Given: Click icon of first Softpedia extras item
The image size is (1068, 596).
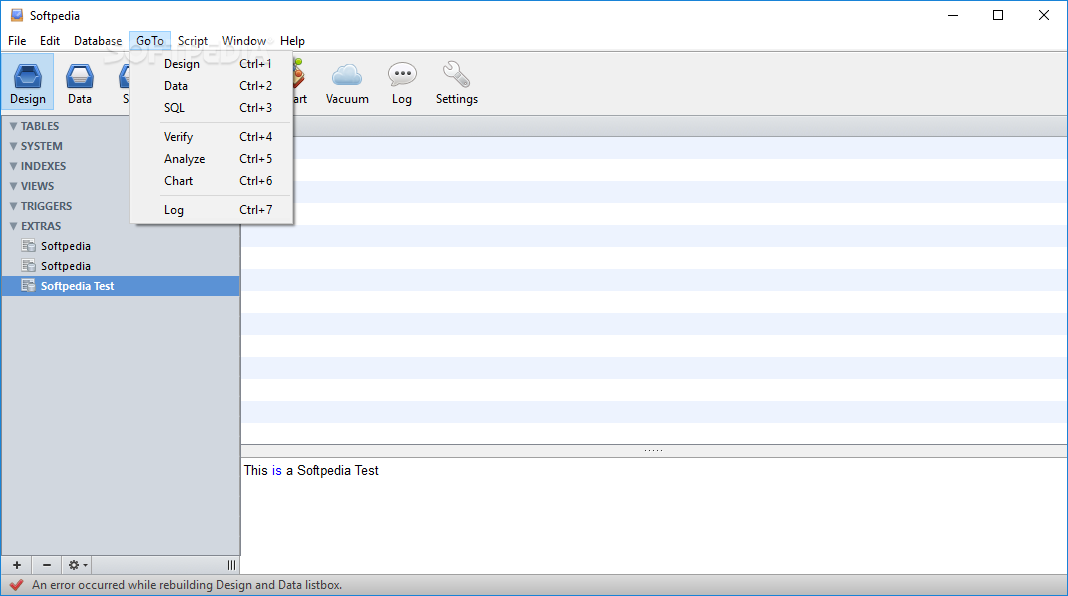Looking at the screenshot, I should tap(29, 246).
